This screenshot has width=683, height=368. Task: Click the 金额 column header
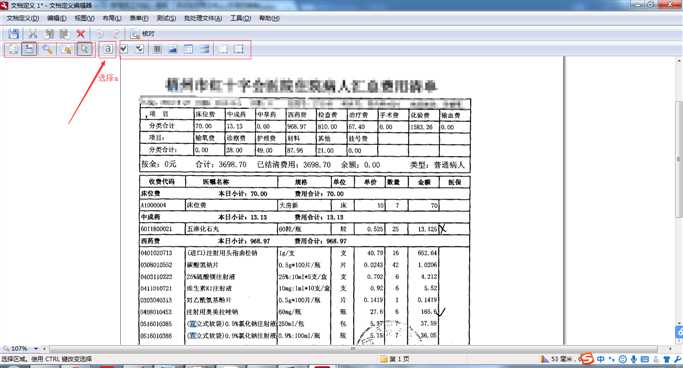[x=423, y=182]
